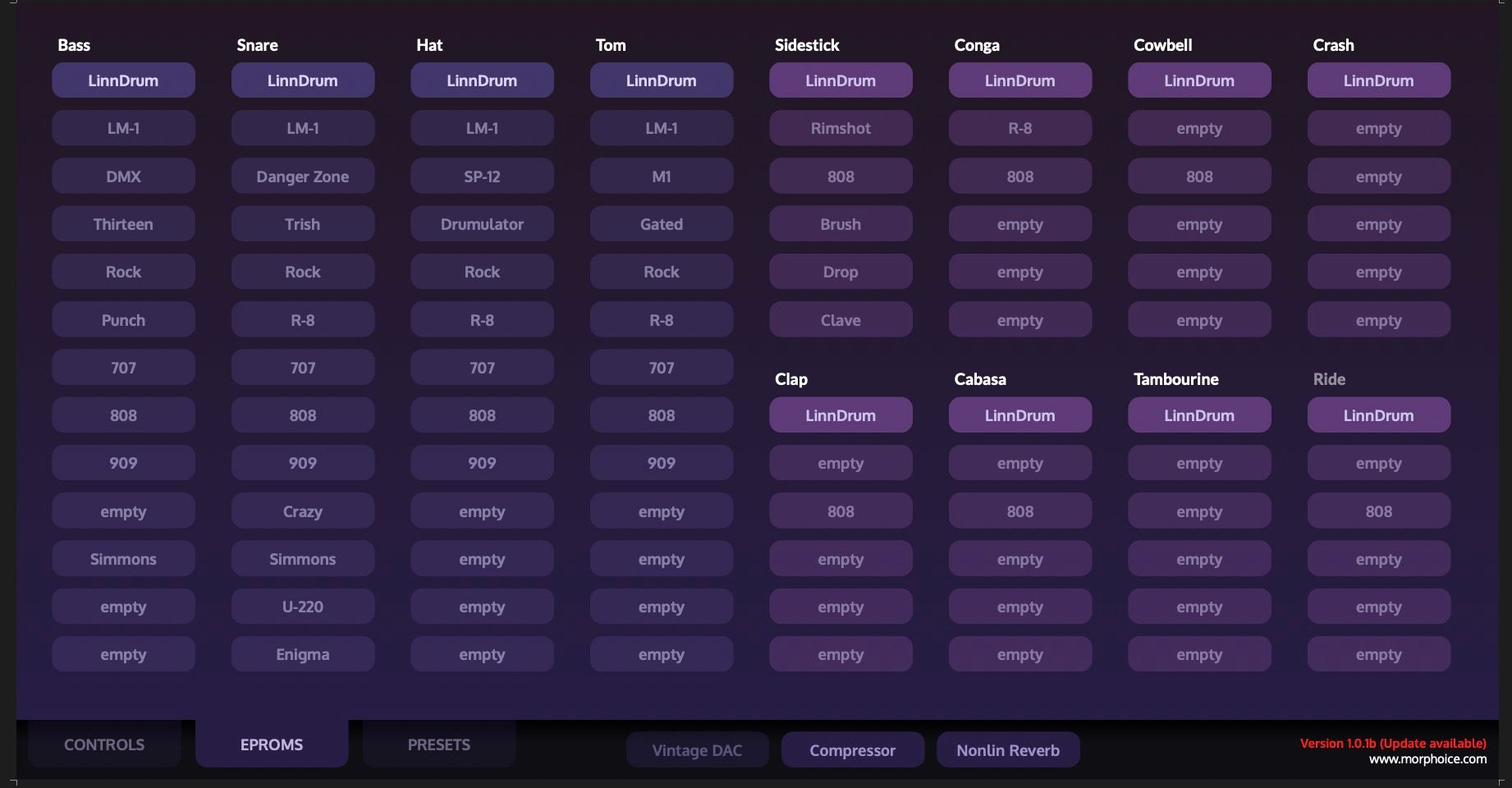Select U-220 Snare EPROM

click(x=303, y=607)
